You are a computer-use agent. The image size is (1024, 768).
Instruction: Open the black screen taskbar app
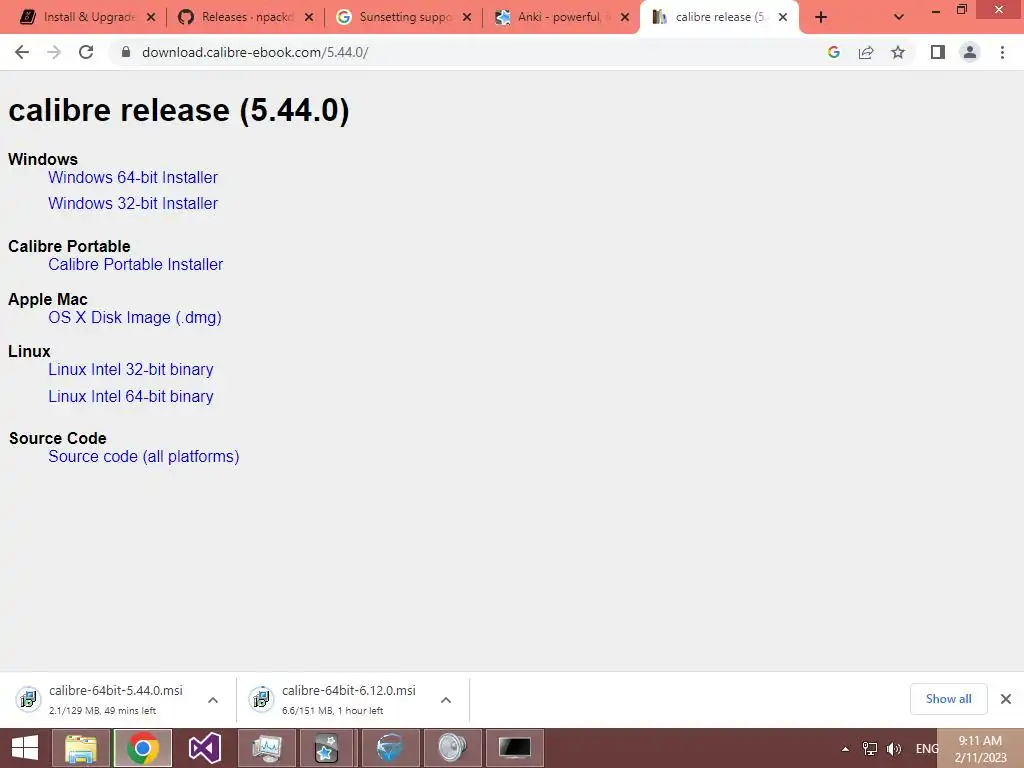[515, 748]
